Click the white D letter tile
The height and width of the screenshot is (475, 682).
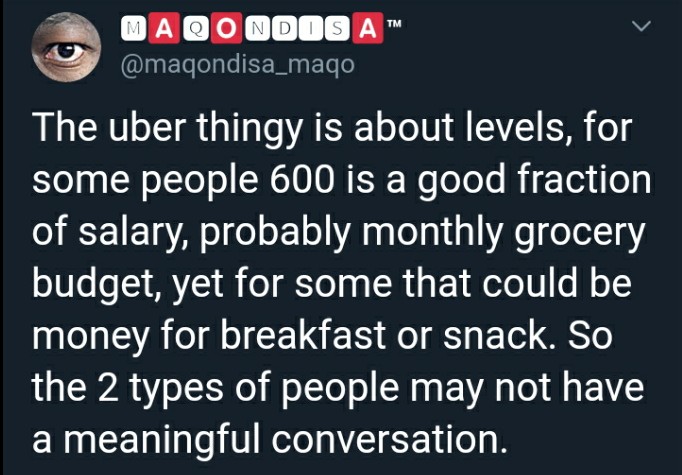tap(284, 29)
